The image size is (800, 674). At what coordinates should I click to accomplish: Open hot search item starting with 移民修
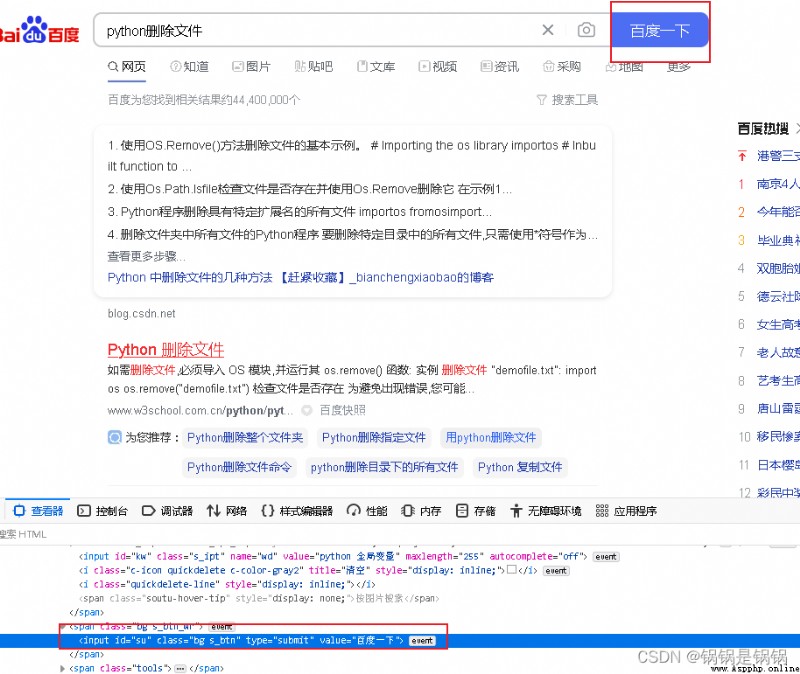point(779,437)
